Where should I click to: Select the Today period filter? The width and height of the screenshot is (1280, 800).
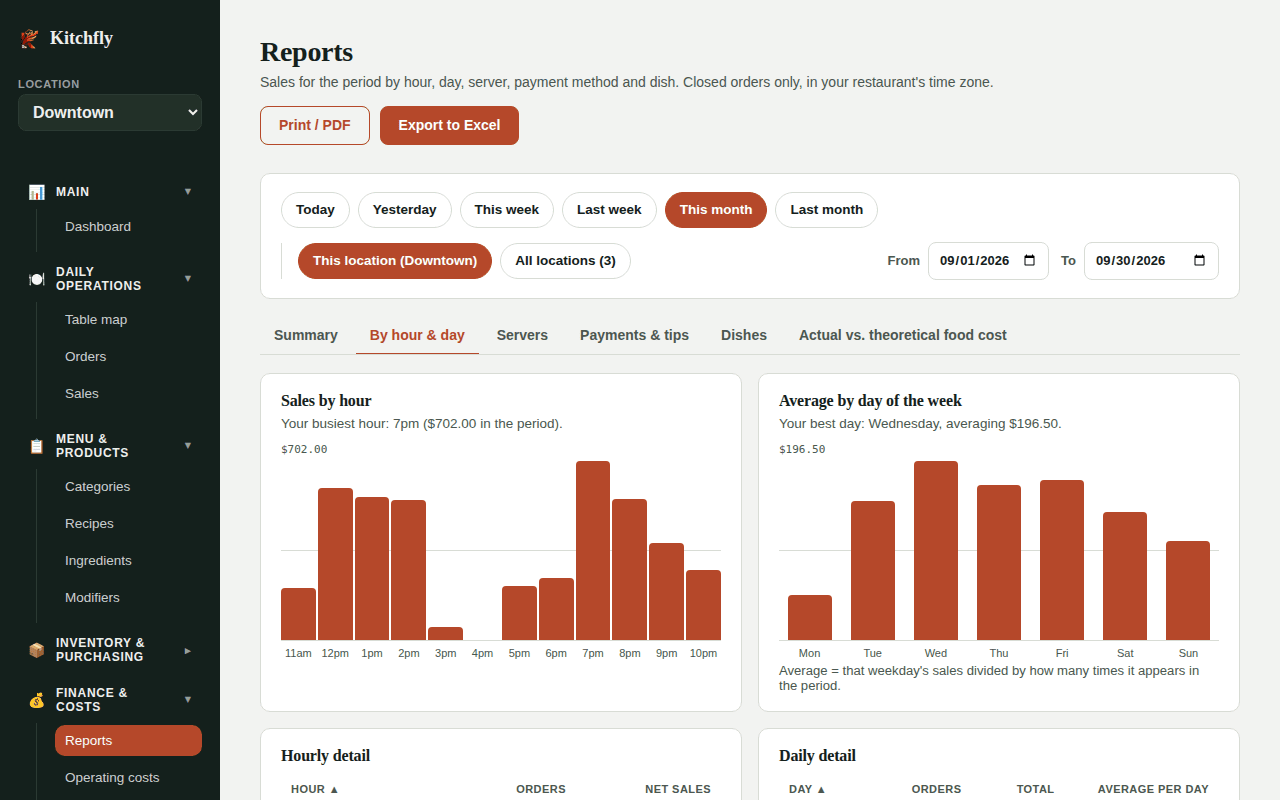click(x=315, y=210)
